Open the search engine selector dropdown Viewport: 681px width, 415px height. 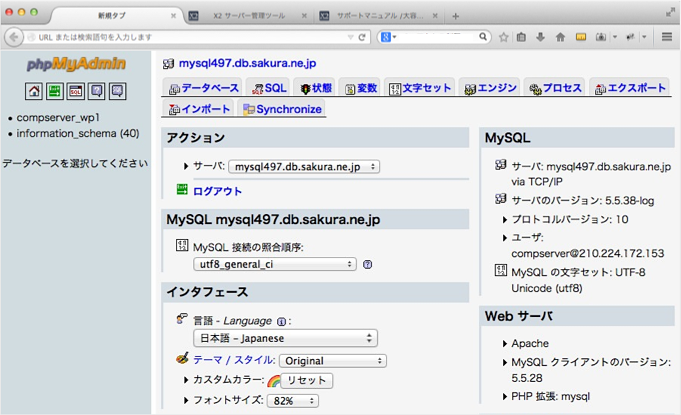point(389,37)
